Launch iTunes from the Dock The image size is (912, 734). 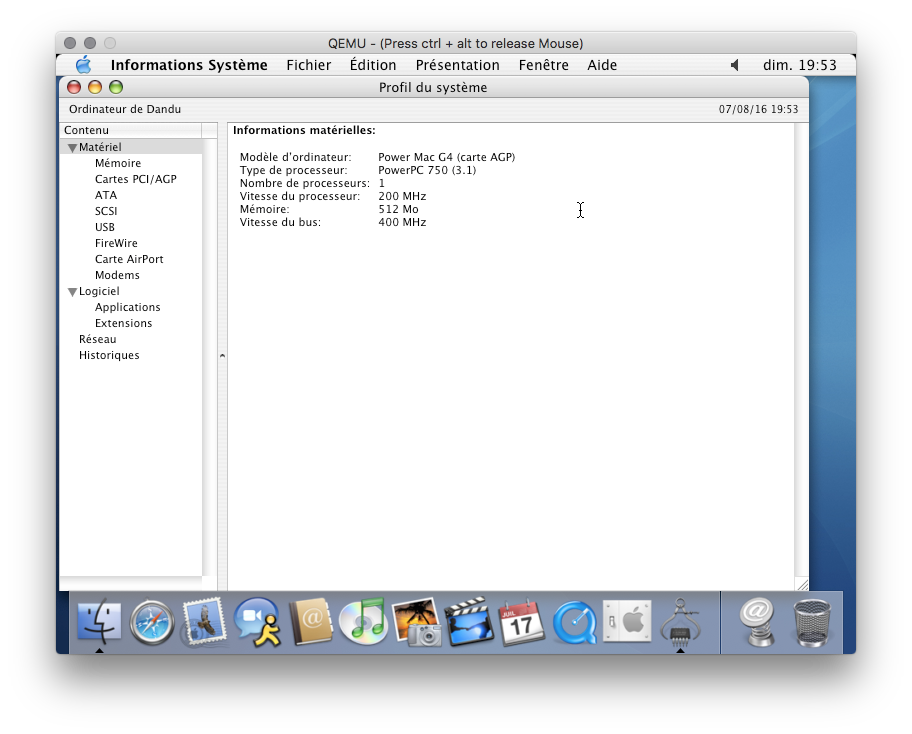pyautogui.click(x=364, y=621)
